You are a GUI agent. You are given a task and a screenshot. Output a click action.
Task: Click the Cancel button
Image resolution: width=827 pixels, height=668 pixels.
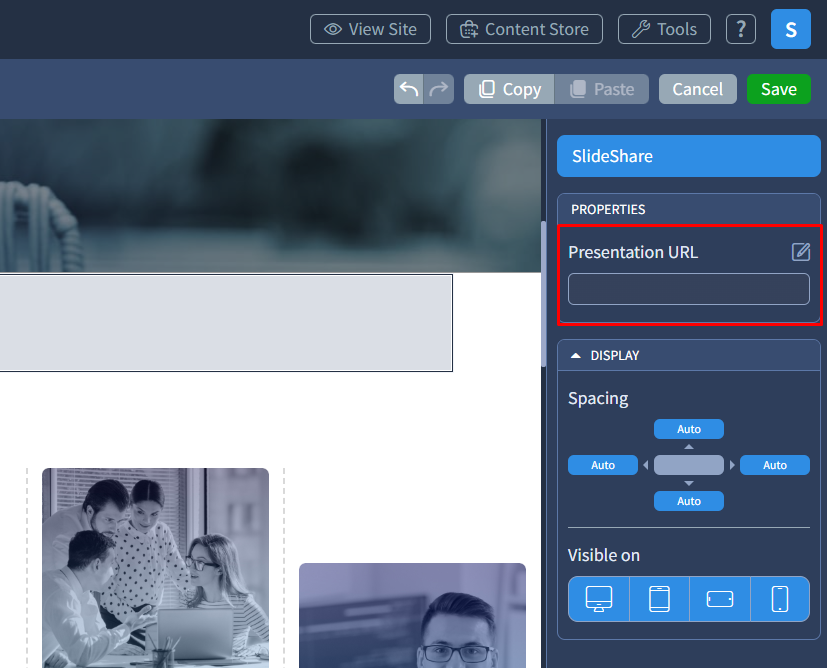(x=697, y=89)
